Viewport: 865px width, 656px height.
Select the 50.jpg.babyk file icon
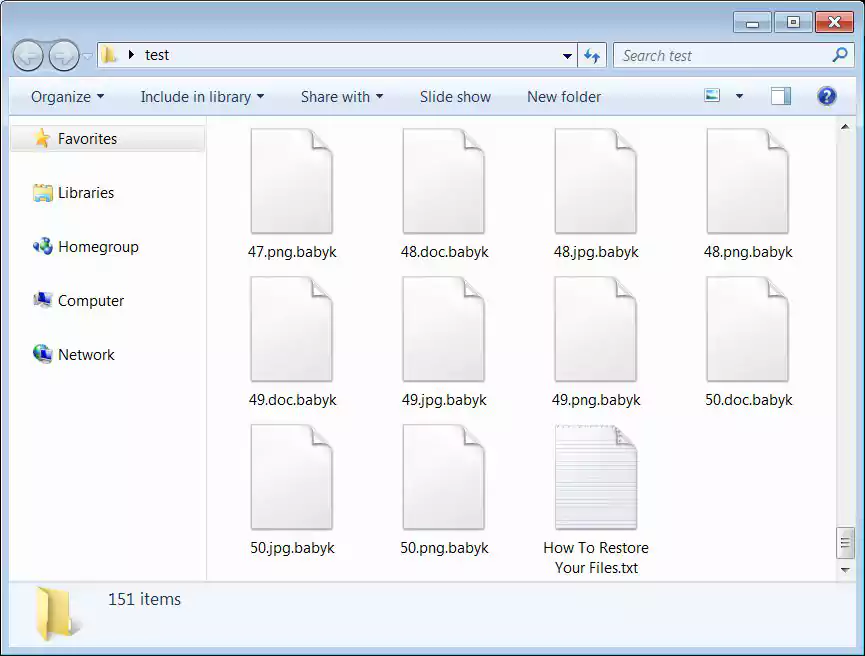pos(292,477)
